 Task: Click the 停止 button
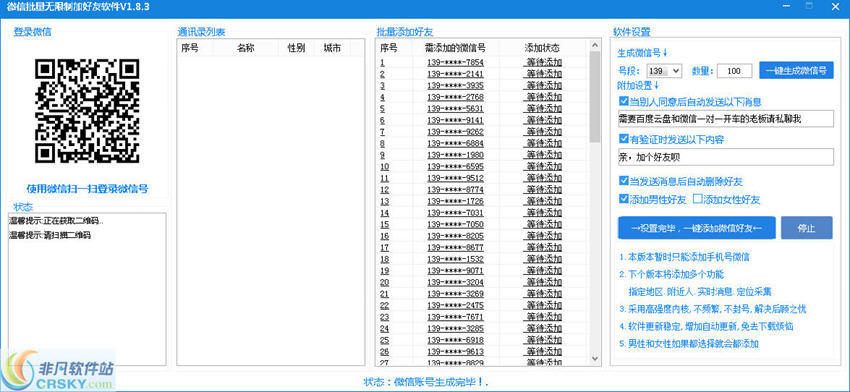point(807,228)
